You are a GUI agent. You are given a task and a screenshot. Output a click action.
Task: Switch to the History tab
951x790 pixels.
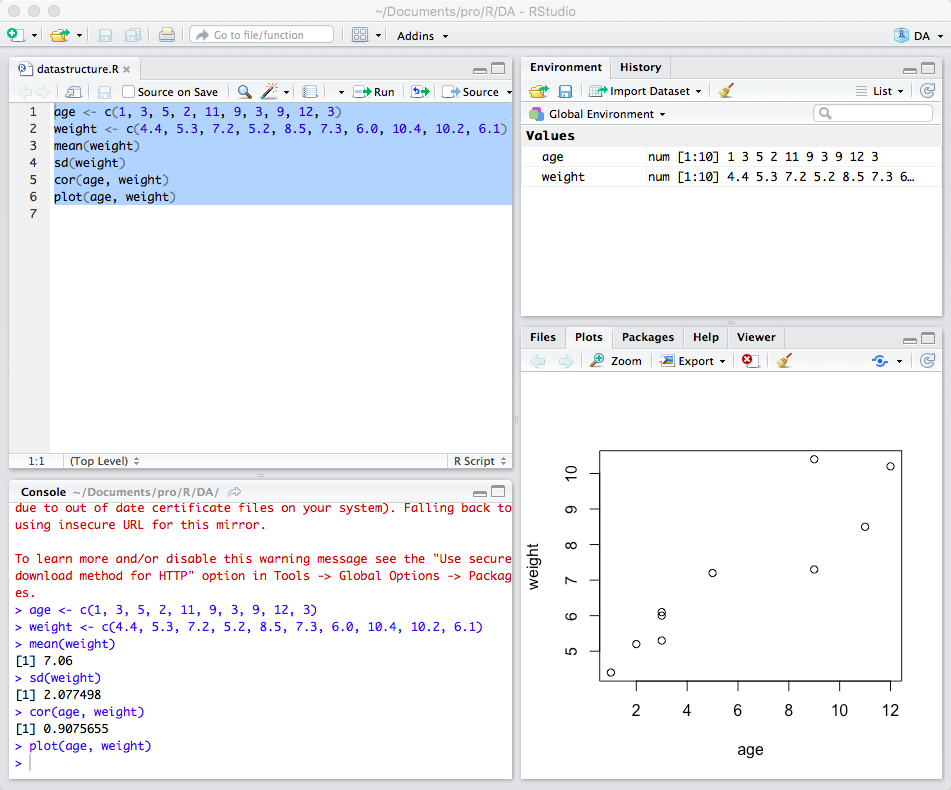pos(640,67)
